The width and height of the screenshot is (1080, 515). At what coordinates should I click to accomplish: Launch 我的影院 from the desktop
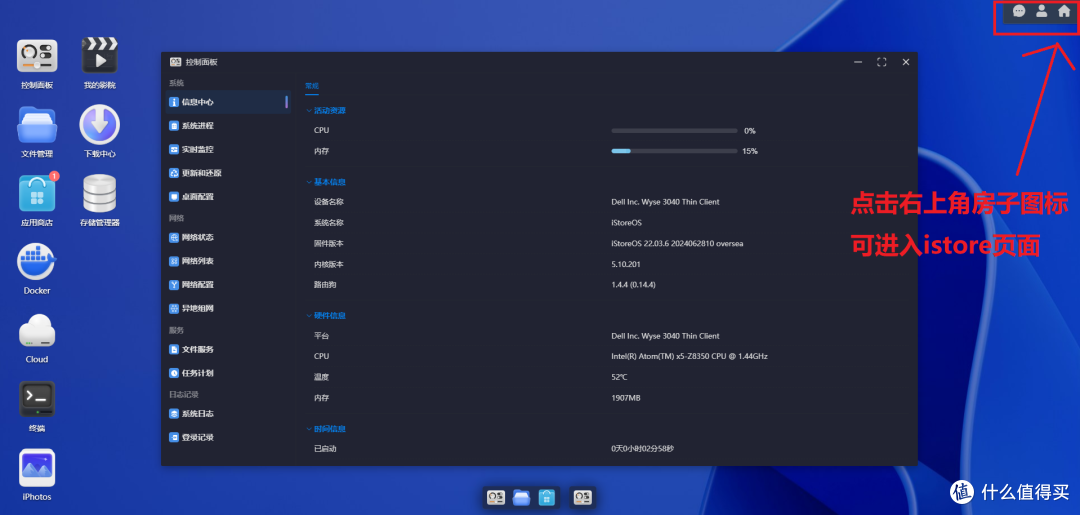(100, 55)
